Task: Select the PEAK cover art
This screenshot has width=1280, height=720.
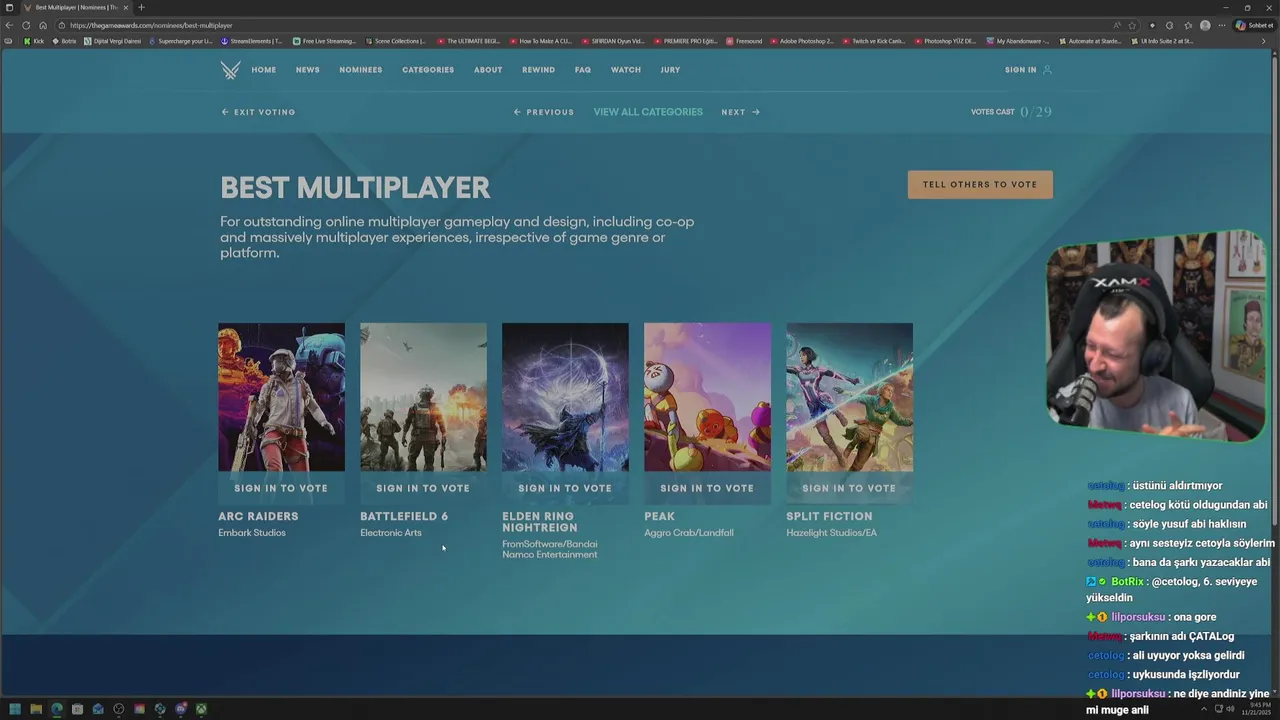Action: (708, 397)
